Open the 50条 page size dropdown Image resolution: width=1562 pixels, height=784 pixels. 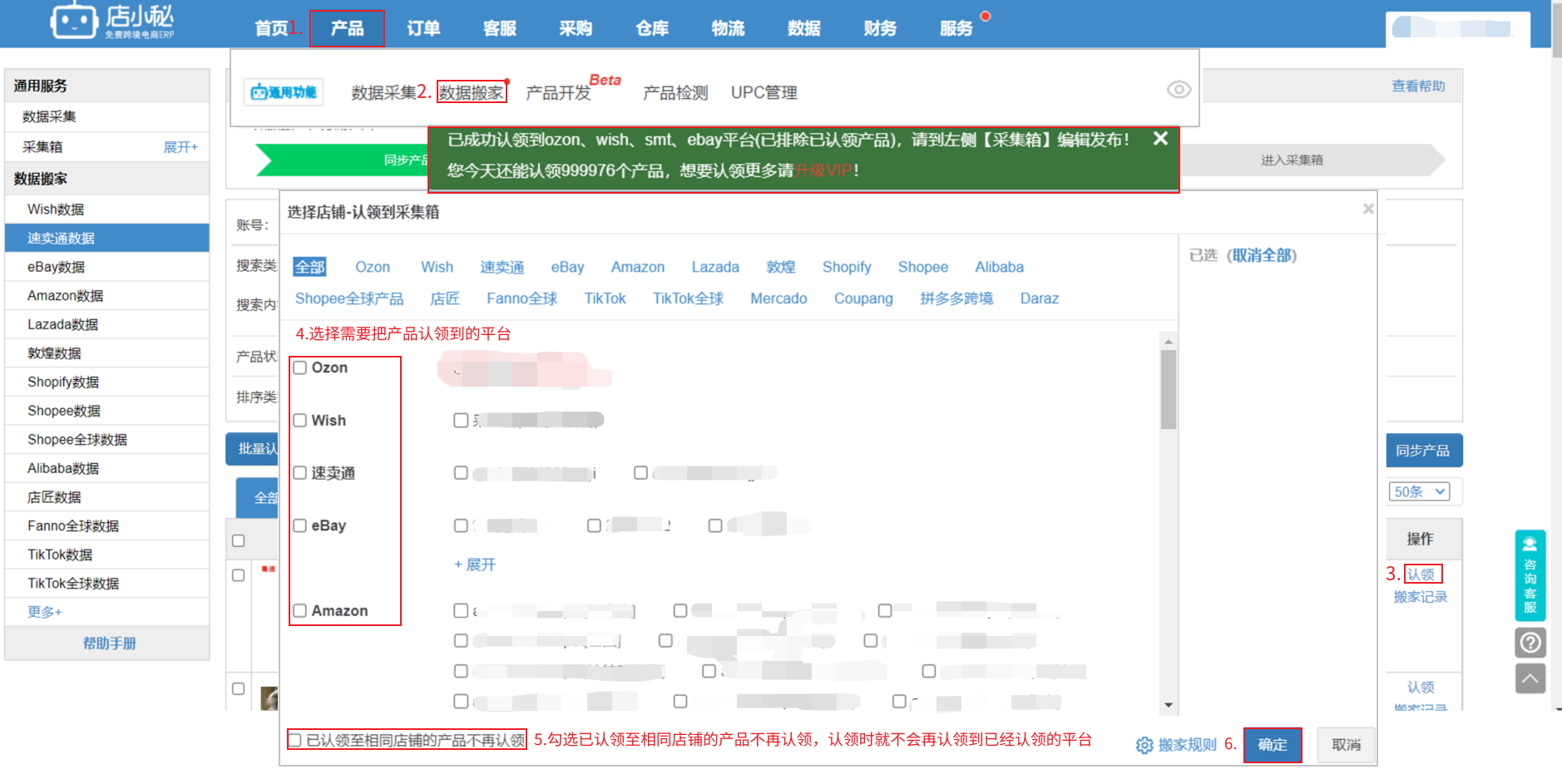tap(1419, 491)
